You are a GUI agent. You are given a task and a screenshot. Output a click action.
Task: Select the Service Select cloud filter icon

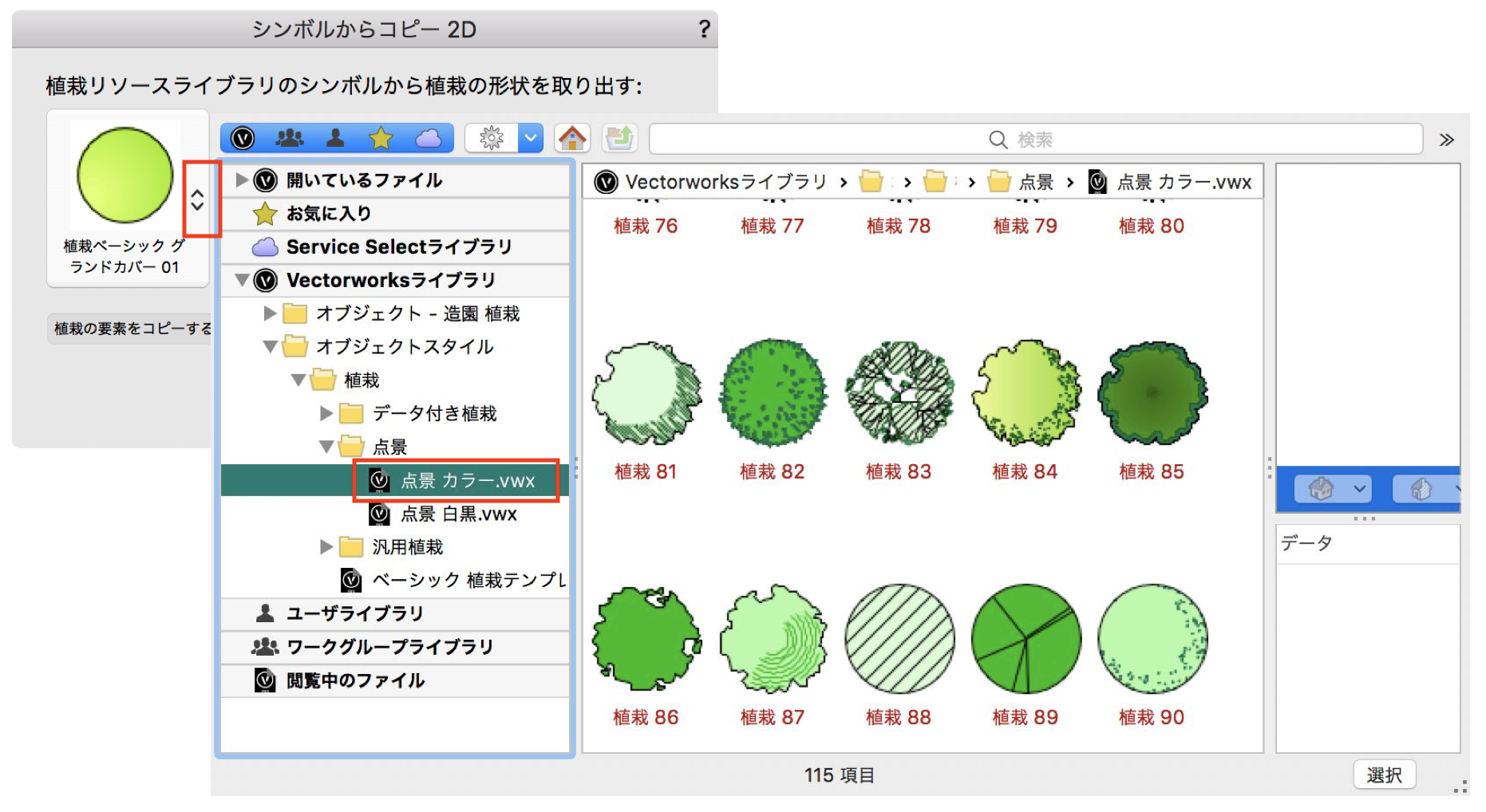click(429, 139)
